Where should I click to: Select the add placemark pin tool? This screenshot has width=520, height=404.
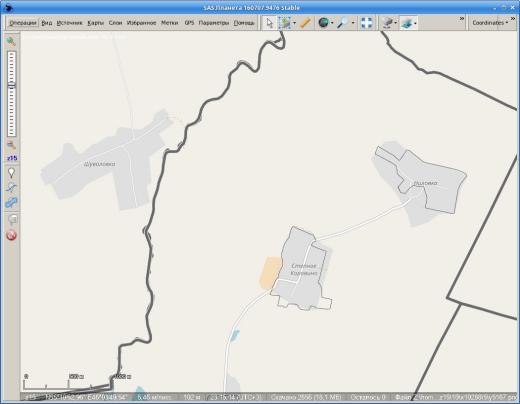pos(11,173)
